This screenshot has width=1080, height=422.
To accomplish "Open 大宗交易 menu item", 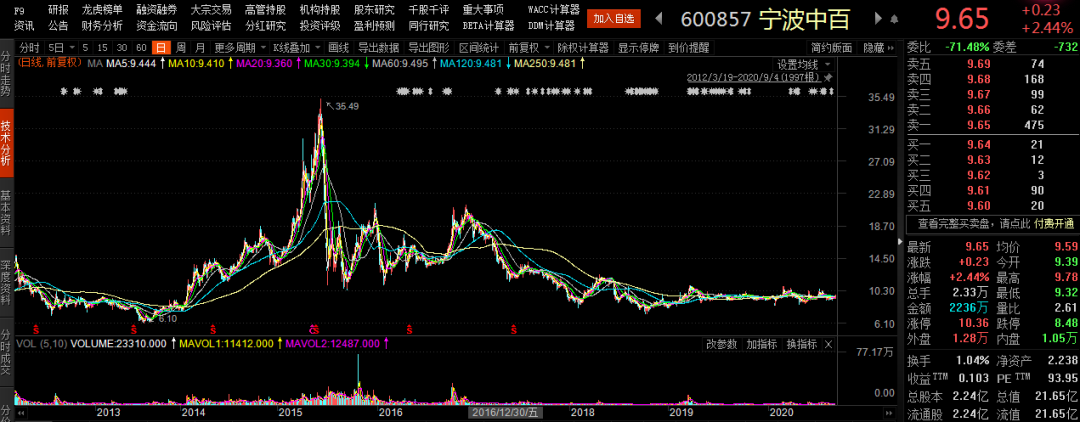I will [x=211, y=10].
